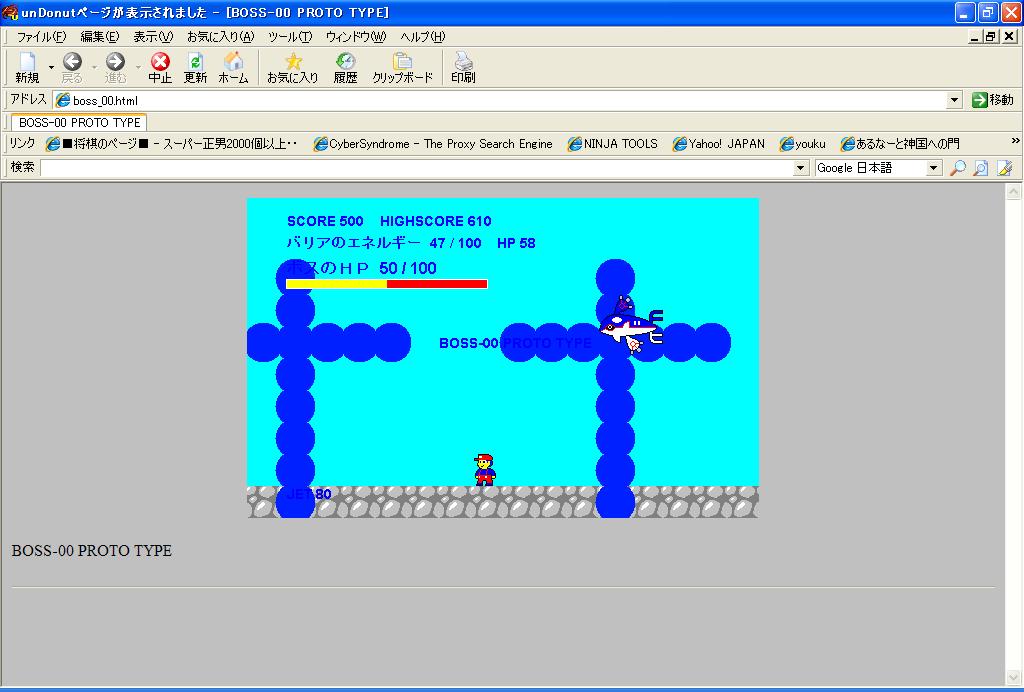Restore the inner document window
Screen dimensions: 1024x692
click(991, 37)
